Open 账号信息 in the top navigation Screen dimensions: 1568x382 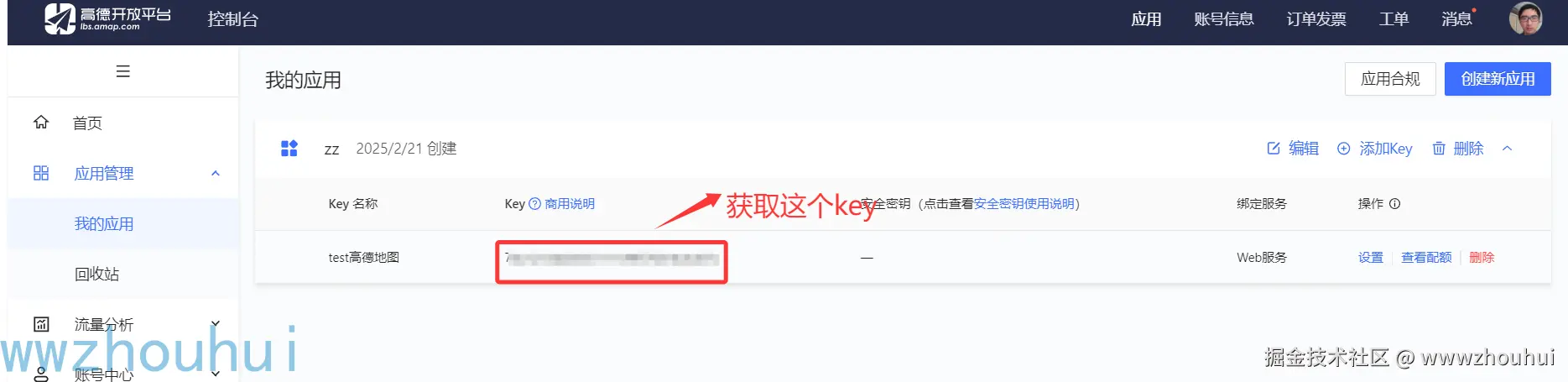(x=1224, y=19)
